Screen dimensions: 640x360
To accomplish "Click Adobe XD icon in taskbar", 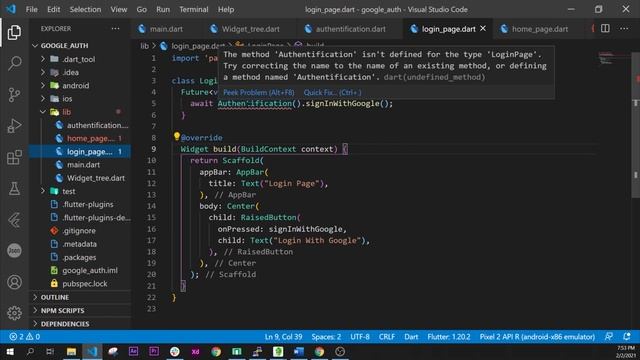I will pyautogui.click(x=195, y=351).
